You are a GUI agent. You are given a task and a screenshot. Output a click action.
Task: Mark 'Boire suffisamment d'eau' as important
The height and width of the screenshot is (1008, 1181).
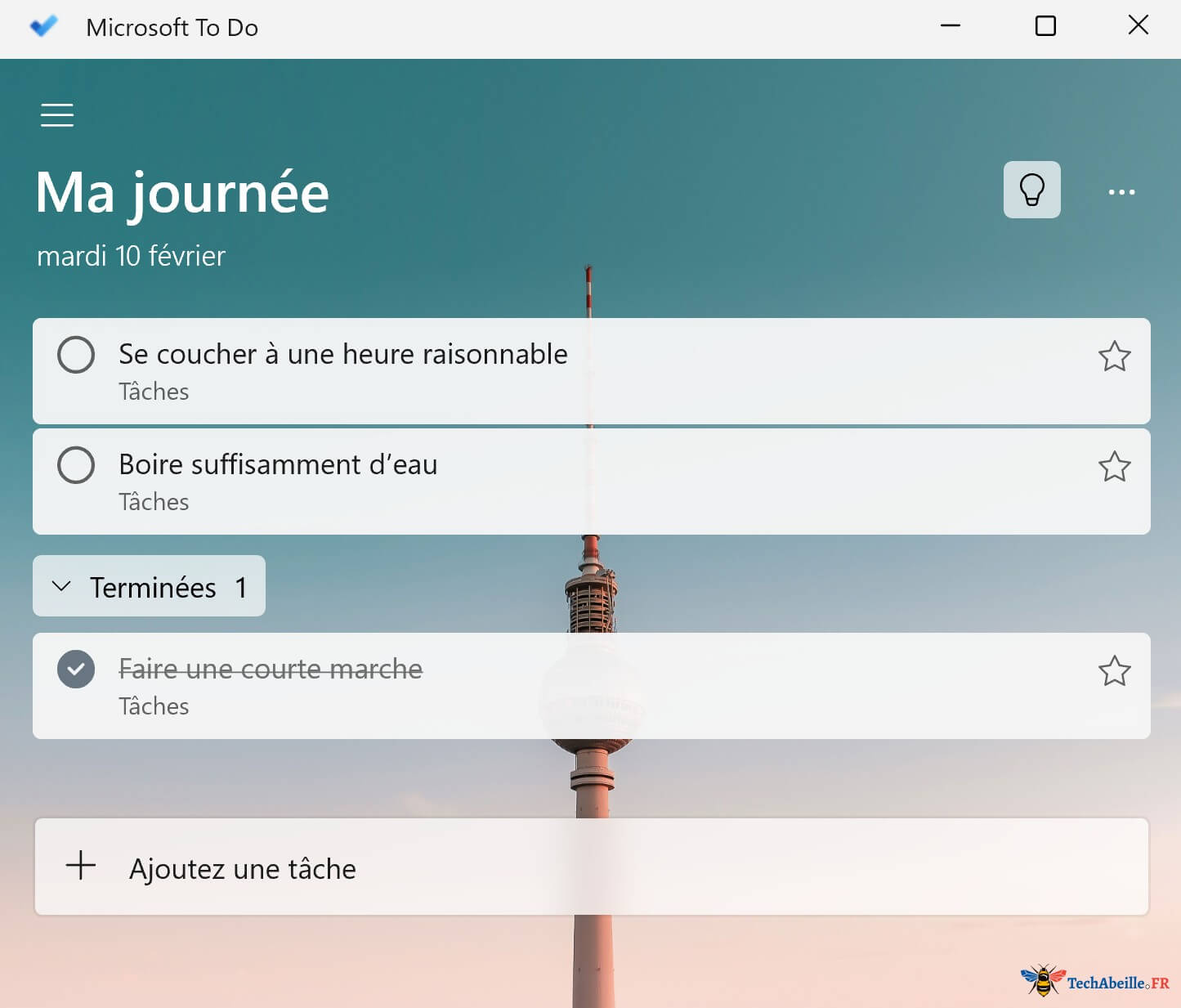point(1115,467)
